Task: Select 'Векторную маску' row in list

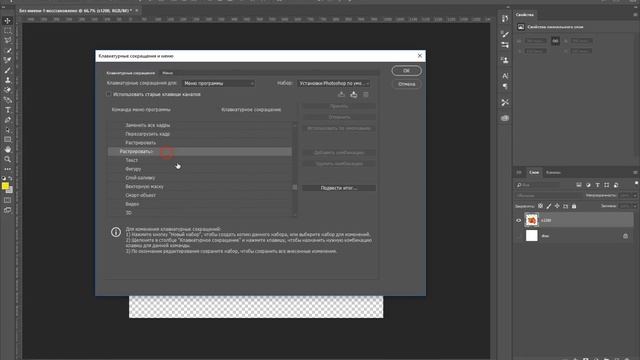Action: (200, 187)
